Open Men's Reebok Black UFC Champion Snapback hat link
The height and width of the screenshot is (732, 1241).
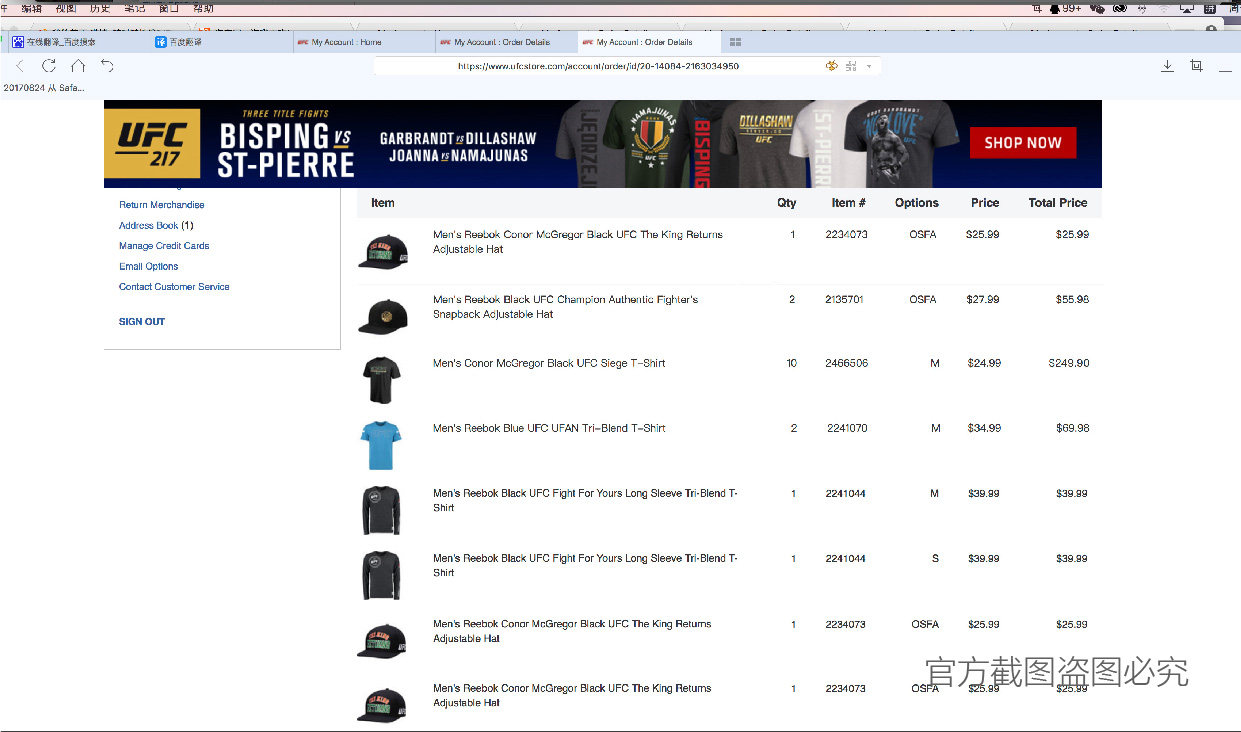[x=565, y=307]
